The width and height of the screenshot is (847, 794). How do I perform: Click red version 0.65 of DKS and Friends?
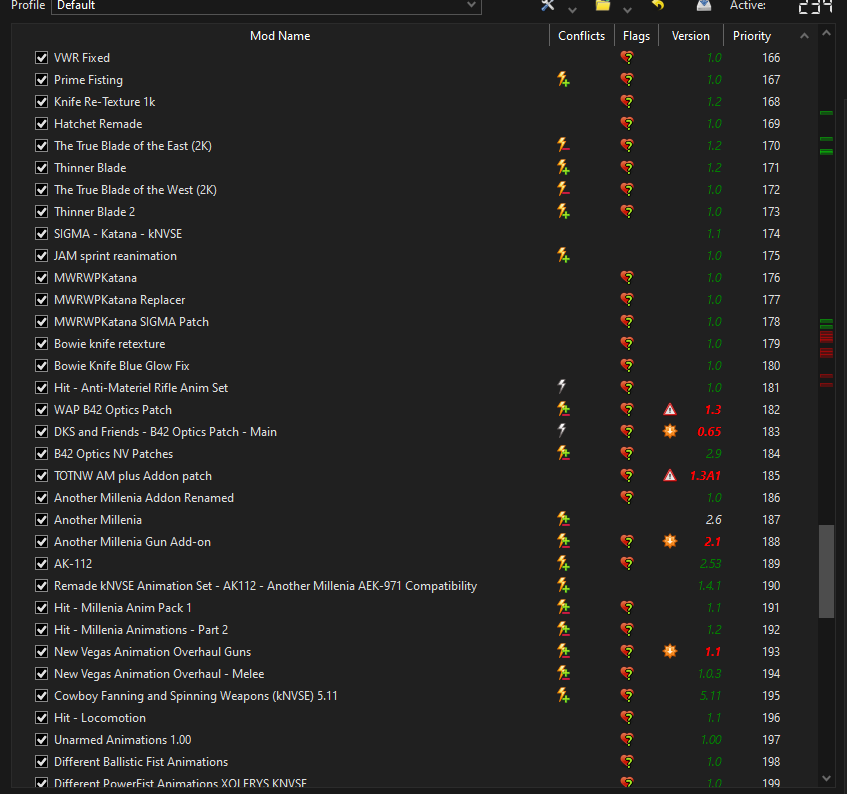tap(709, 432)
